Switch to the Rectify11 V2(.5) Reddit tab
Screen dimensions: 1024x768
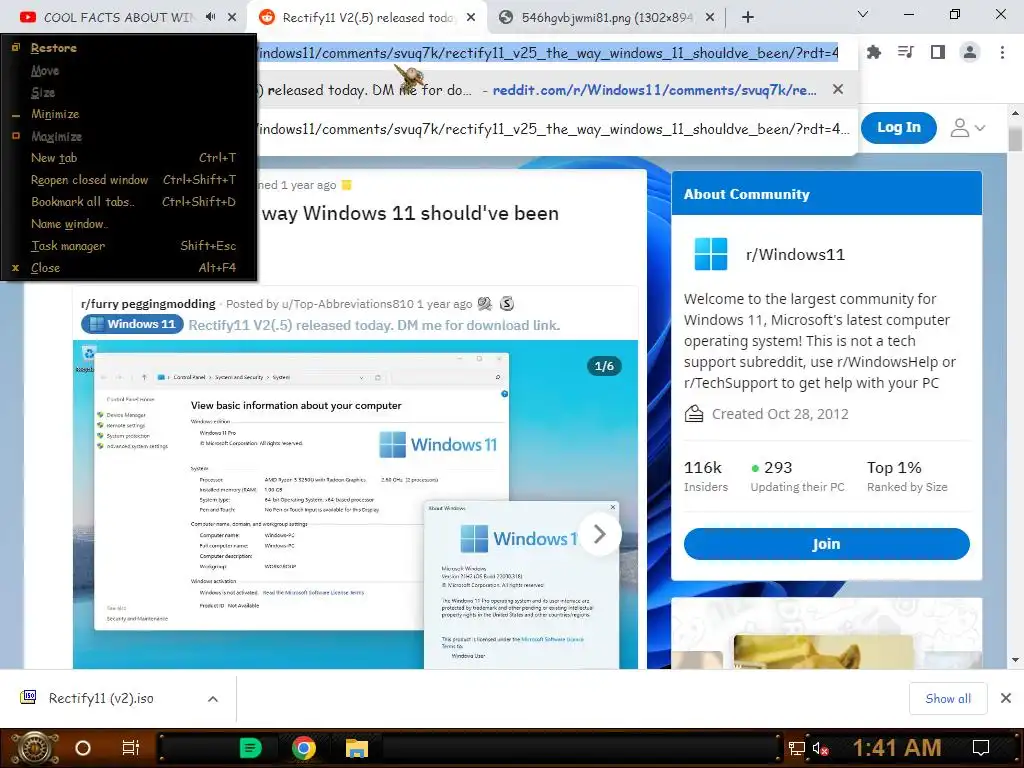point(366,18)
